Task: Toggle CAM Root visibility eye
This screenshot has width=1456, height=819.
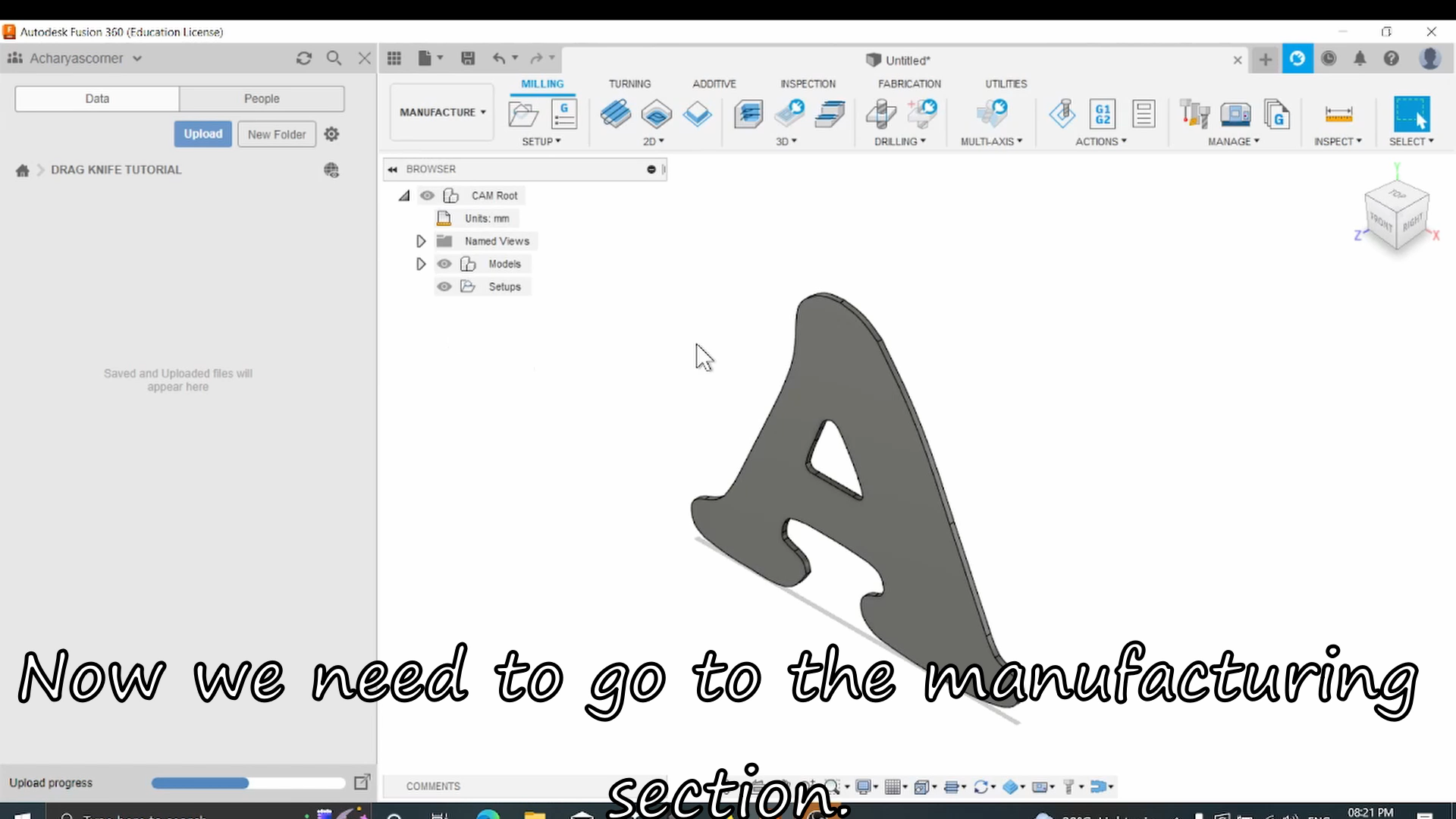Action: [428, 196]
